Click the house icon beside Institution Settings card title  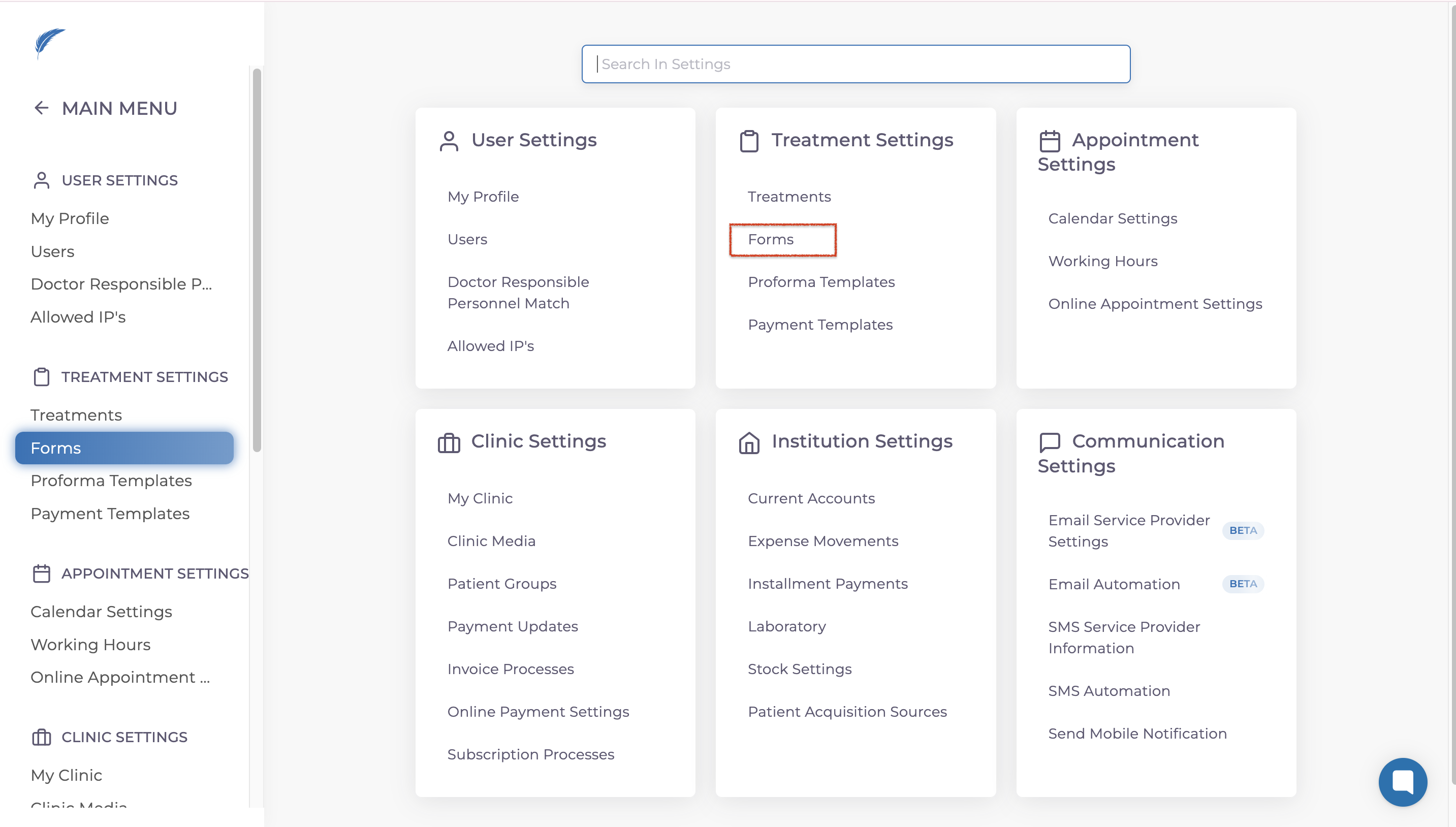click(x=748, y=442)
